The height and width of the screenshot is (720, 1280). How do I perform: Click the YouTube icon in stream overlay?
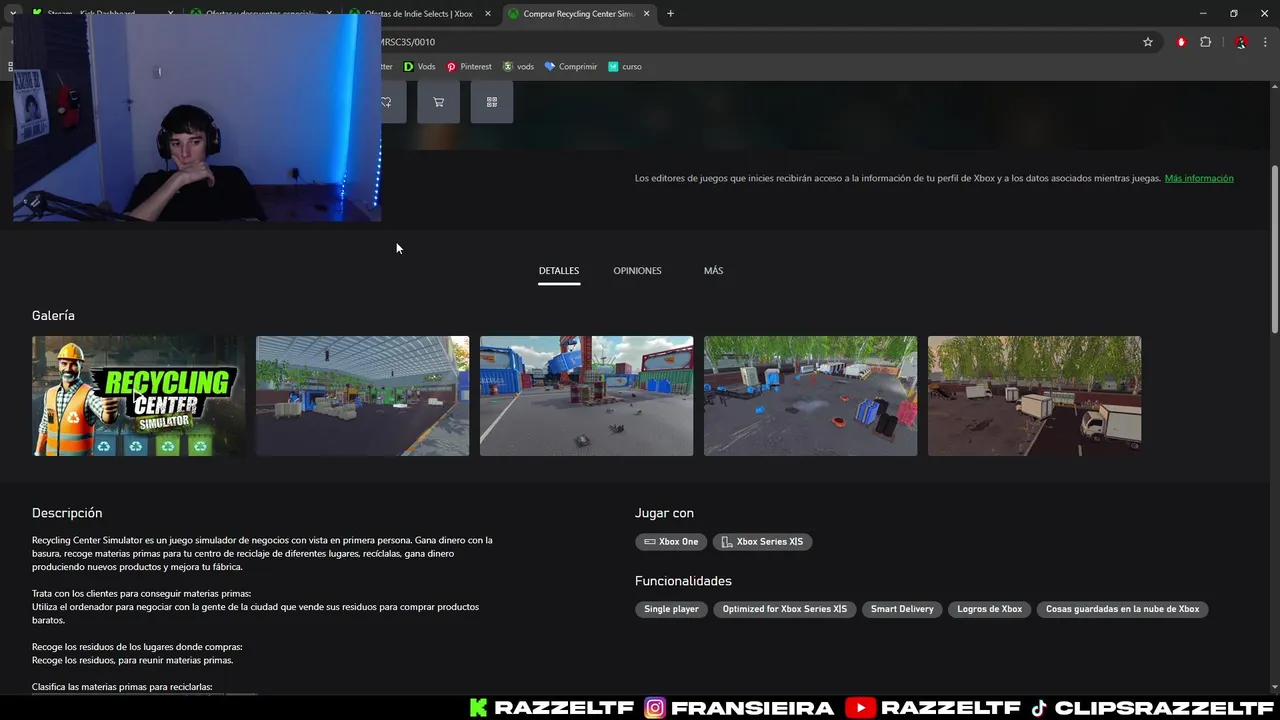[860, 708]
